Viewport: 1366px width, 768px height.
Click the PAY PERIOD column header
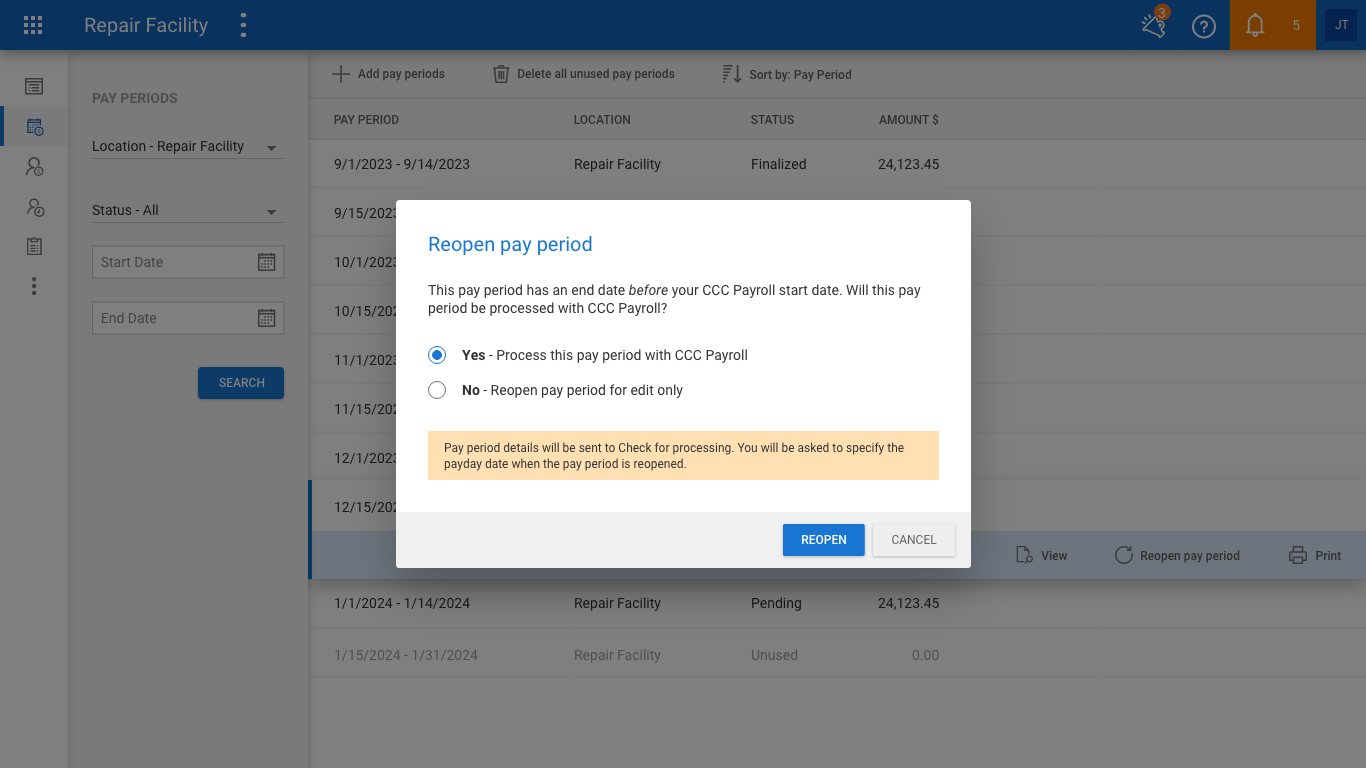pyautogui.click(x=366, y=120)
